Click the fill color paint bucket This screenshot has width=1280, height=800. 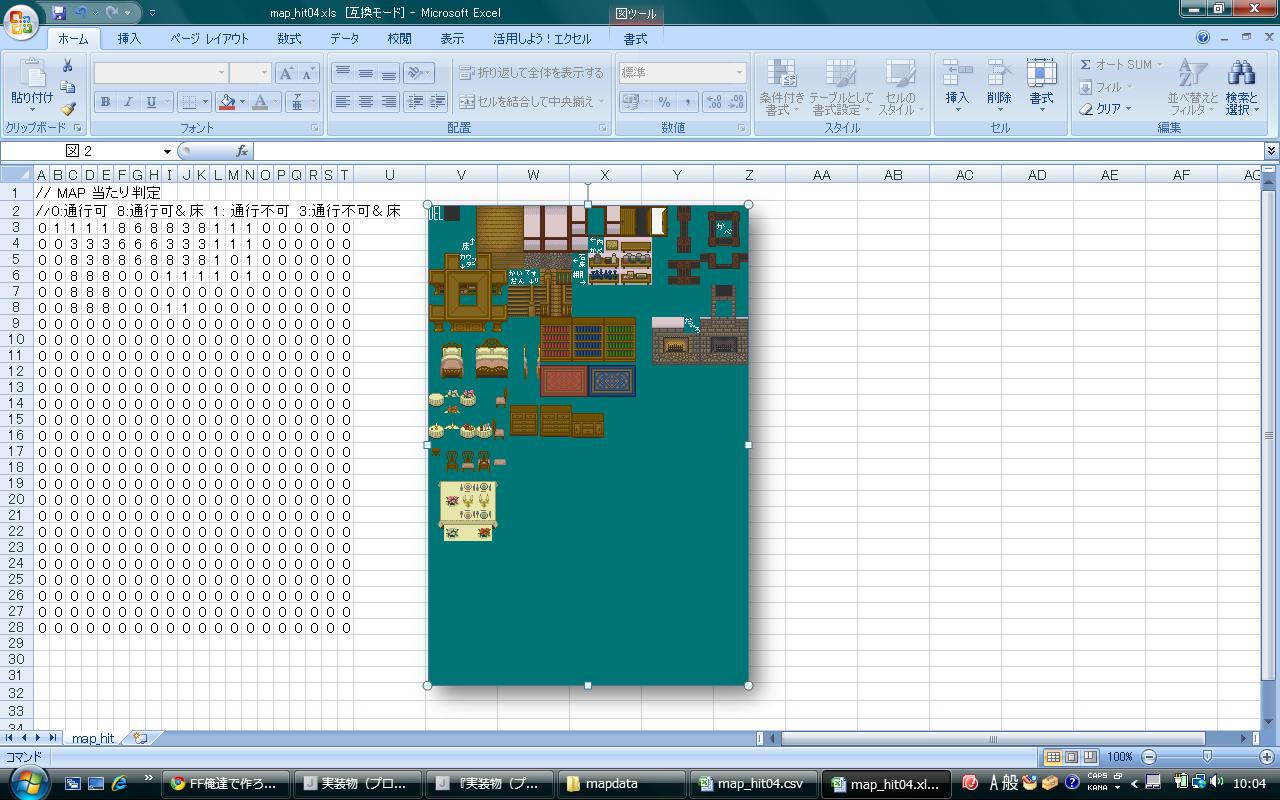[227, 102]
